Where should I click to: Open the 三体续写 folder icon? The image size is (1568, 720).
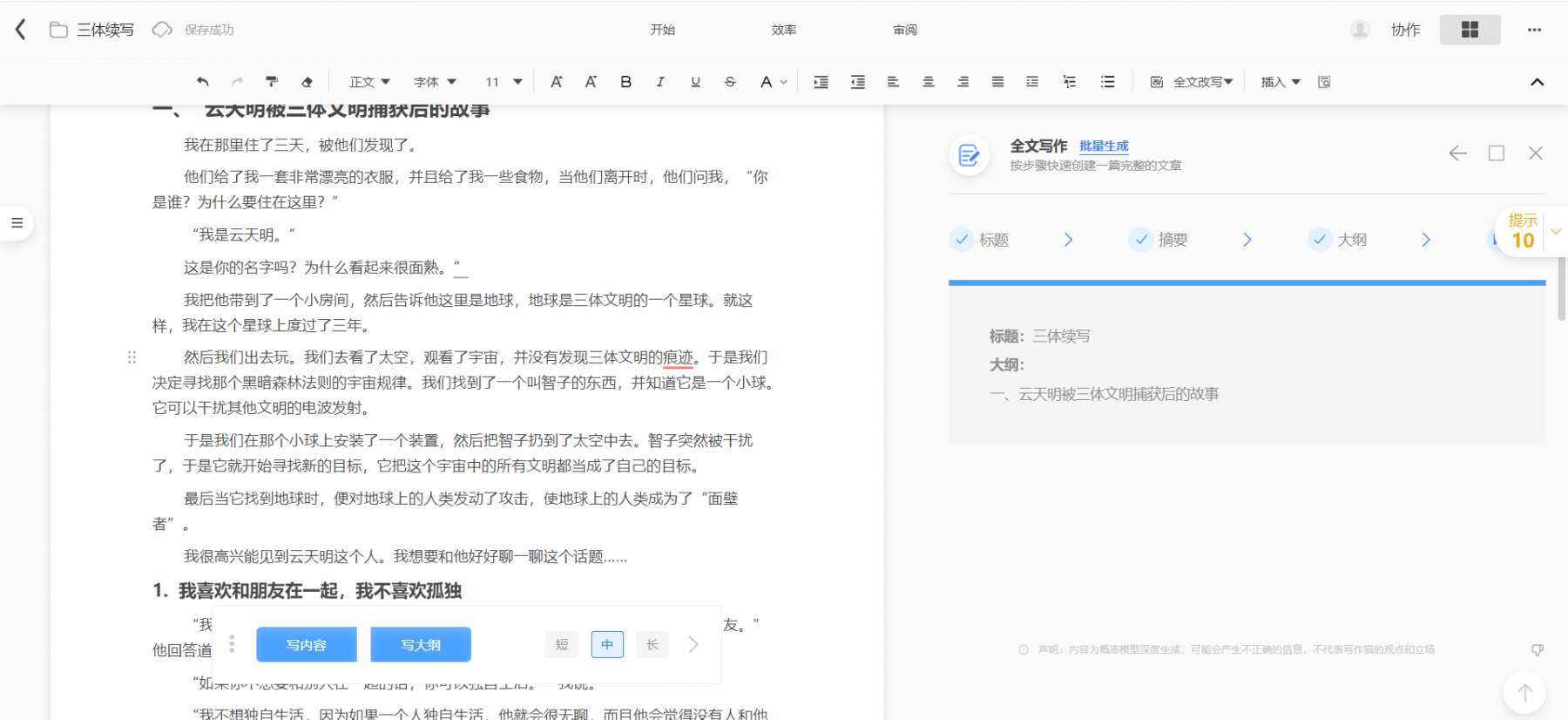(x=58, y=30)
